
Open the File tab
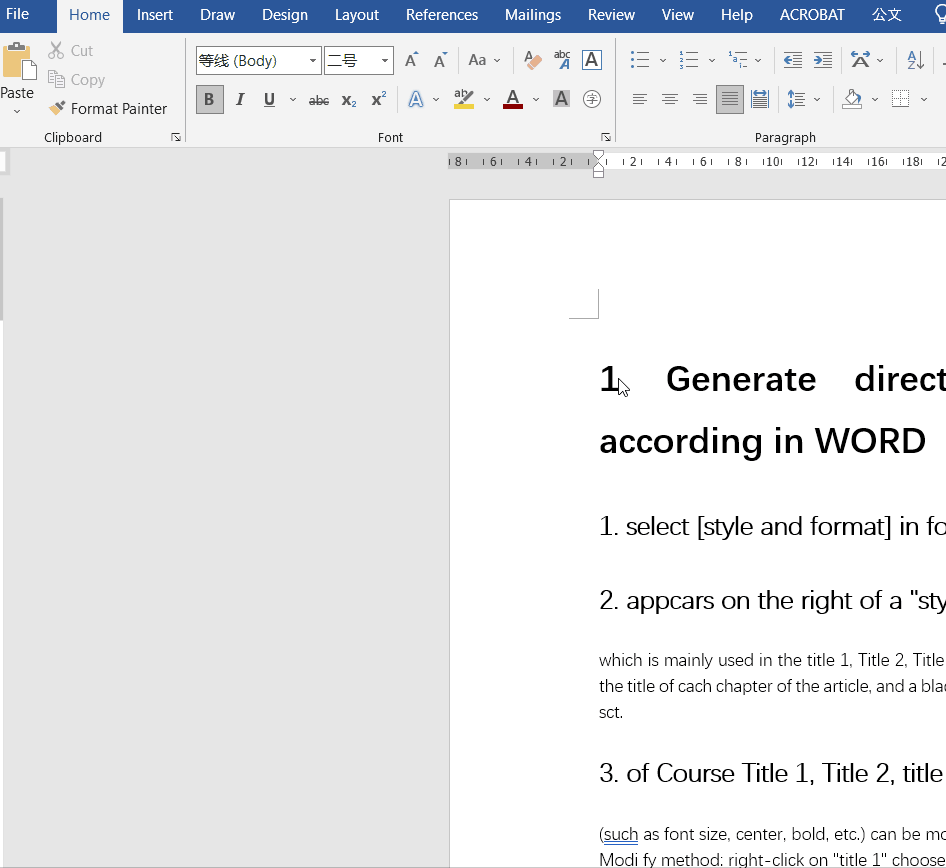coord(17,14)
